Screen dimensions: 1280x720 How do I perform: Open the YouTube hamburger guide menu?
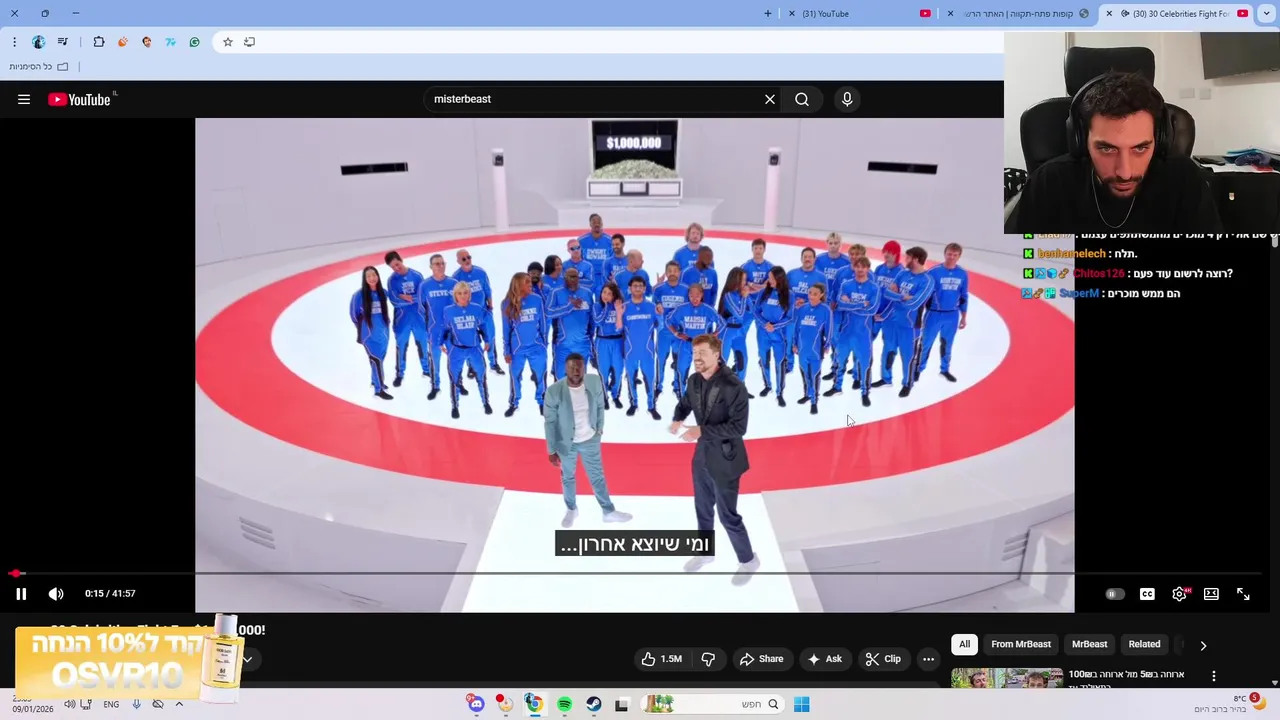[24, 99]
